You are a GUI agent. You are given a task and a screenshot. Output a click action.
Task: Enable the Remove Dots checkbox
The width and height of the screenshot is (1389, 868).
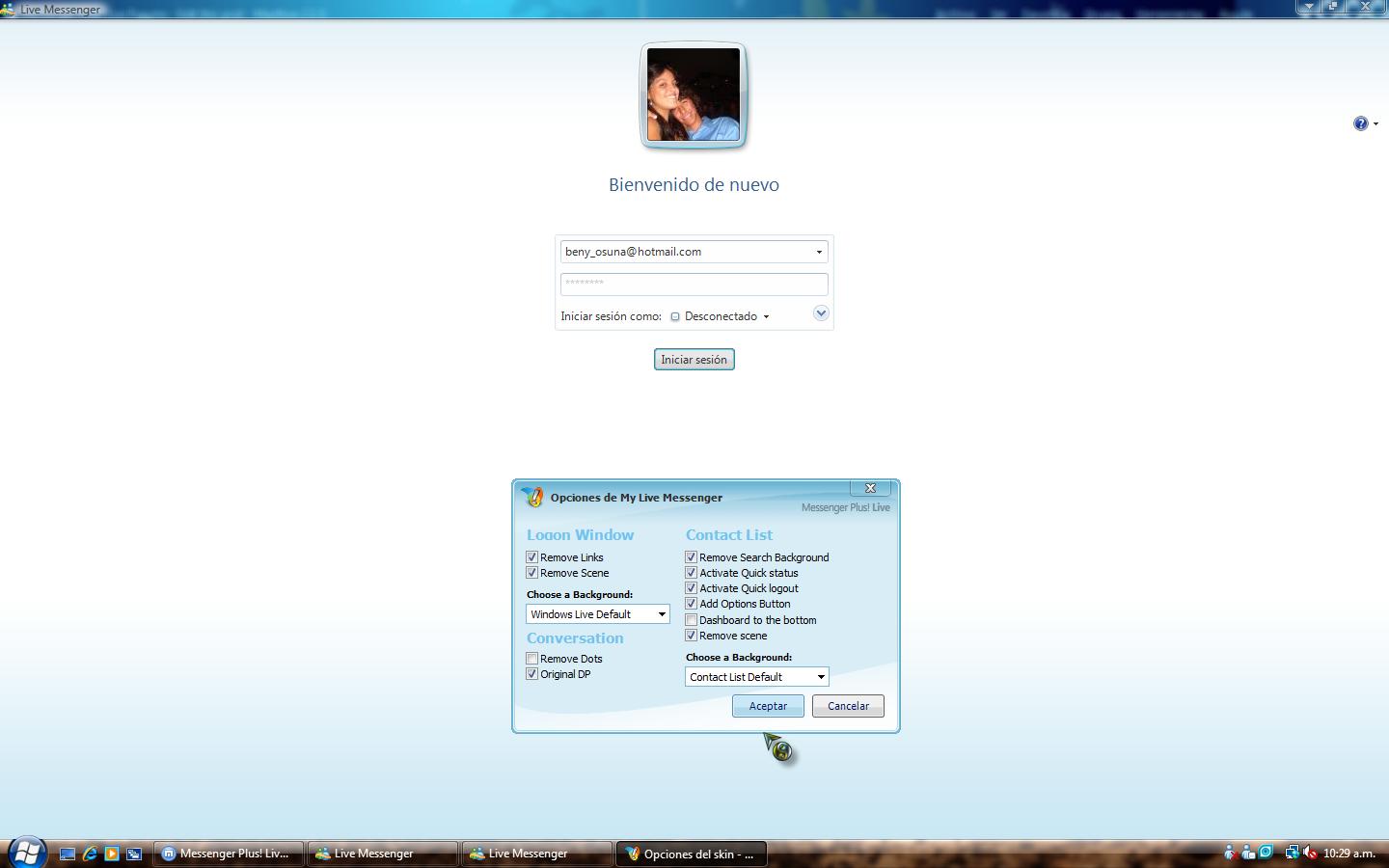[x=531, y=659]
